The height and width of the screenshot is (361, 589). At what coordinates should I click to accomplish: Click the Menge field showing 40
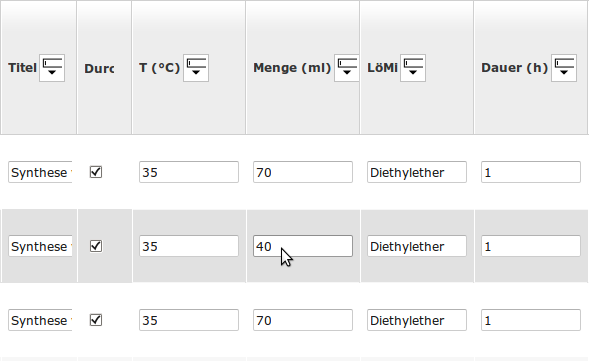(x=303, y=246)
